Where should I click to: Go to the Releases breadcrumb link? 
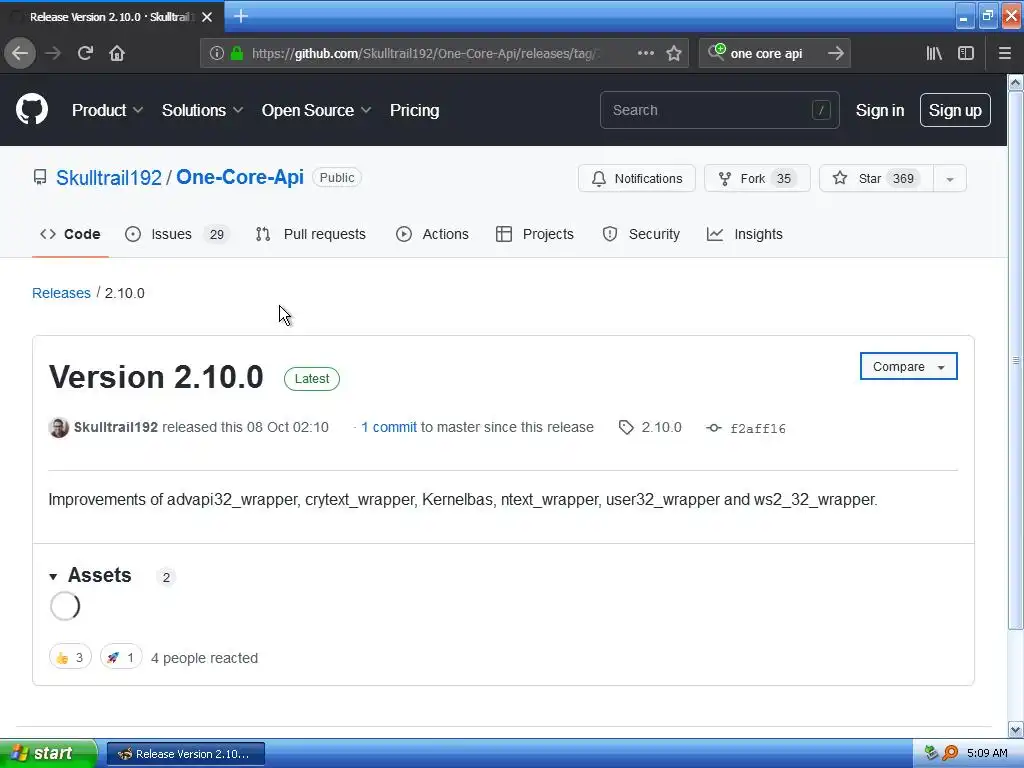(x=61, y=293)
